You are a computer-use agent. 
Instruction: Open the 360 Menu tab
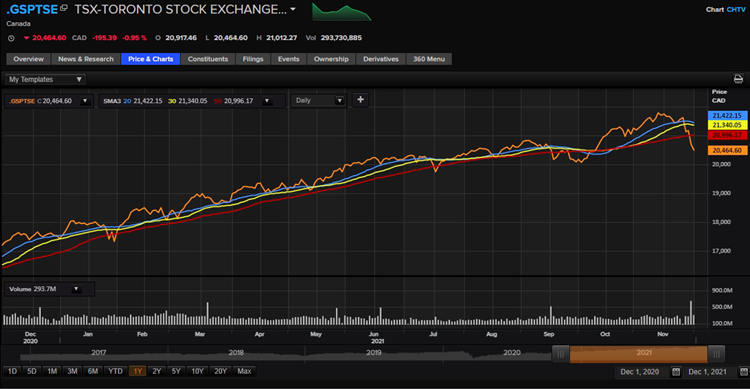[429, 59]
